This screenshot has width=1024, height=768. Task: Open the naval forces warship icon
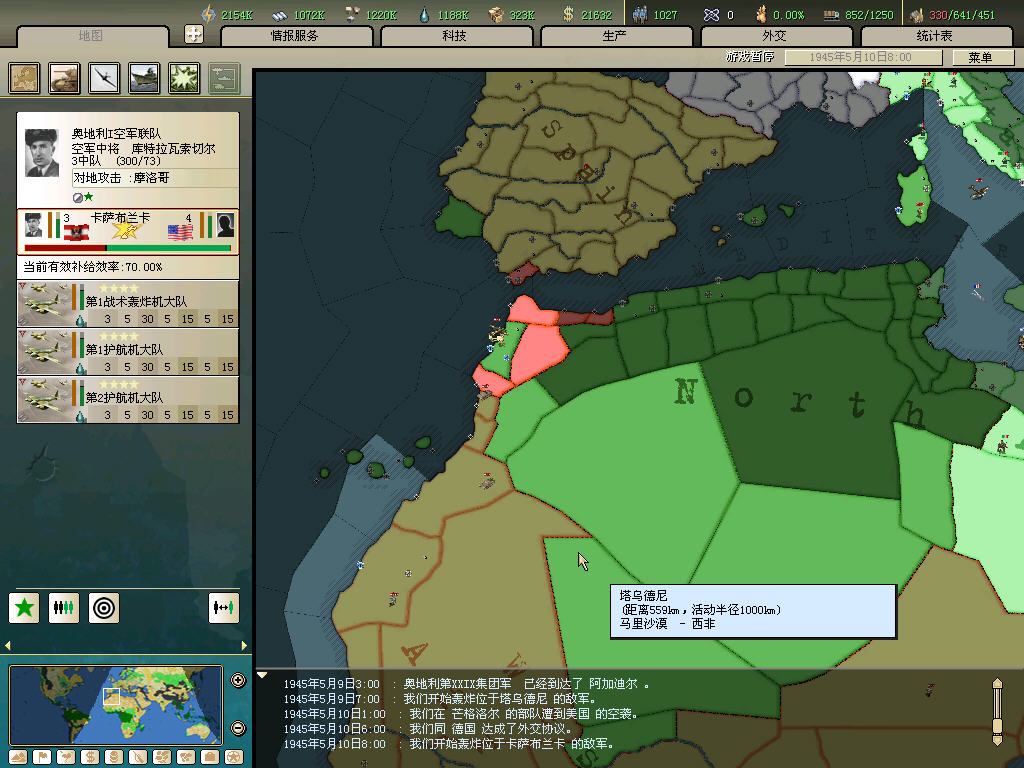pyautogui.click(x=144, y=78)
